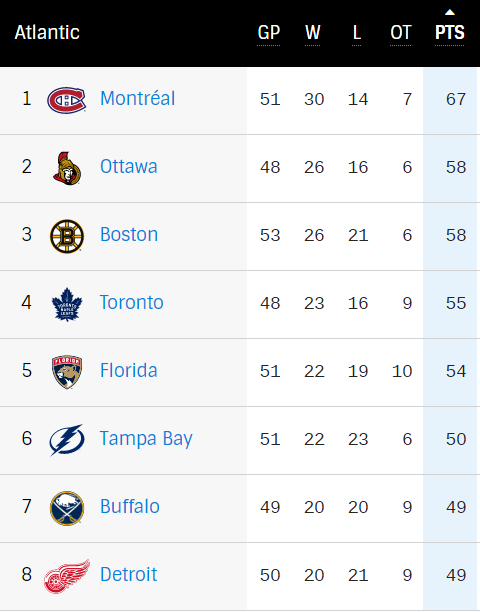Viewport: 480px width, 612px height.
Task: Open the Detroit team link
Action: pyautogui.click(x=128, y=574)
